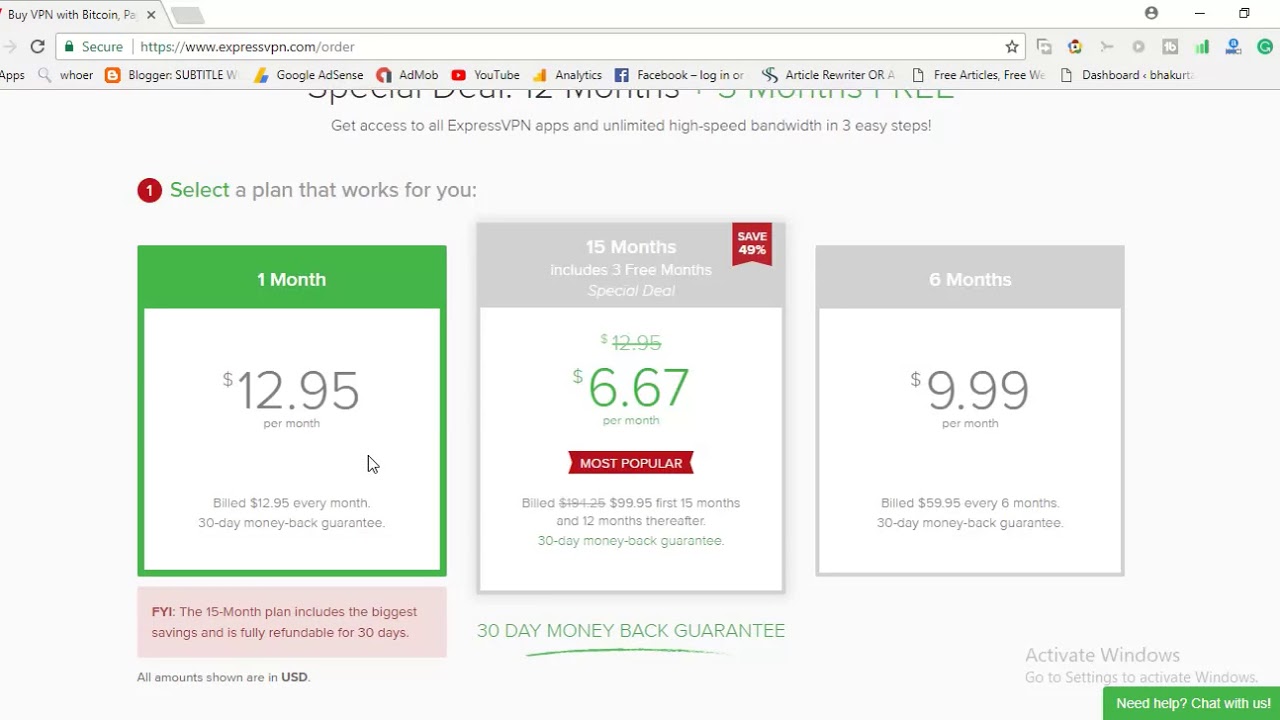Open the Article Rewriter bookmark
The height and width of the screenshot is (720, 1280).
pos(829,75)
